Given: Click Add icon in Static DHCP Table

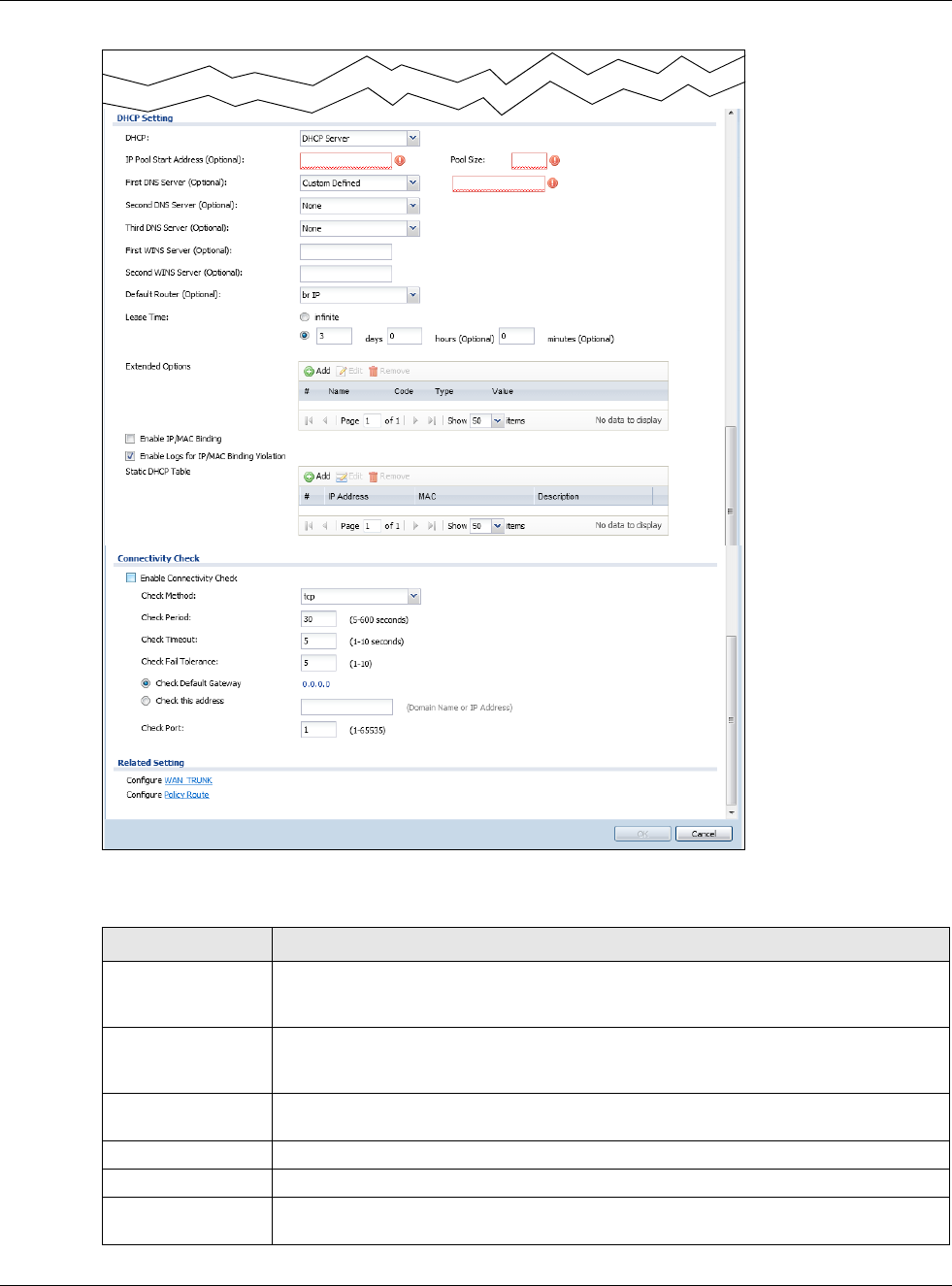Looking at the screenshot, I should pos(310,477).
